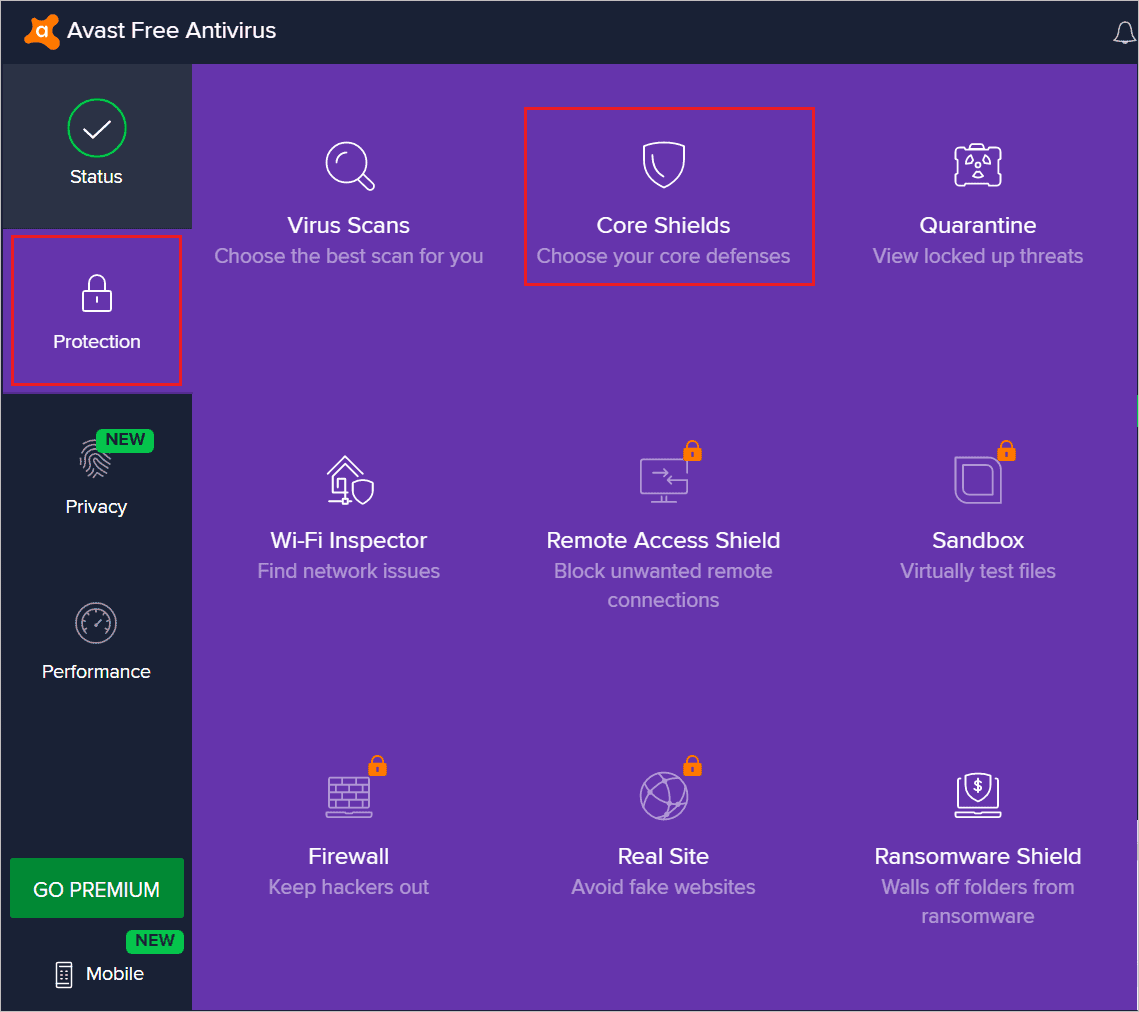The height and width of the screenshot is (1012, 1139).
Task: Click 'Walls off folders from ransomware' text
Action: tap(978, 902)
